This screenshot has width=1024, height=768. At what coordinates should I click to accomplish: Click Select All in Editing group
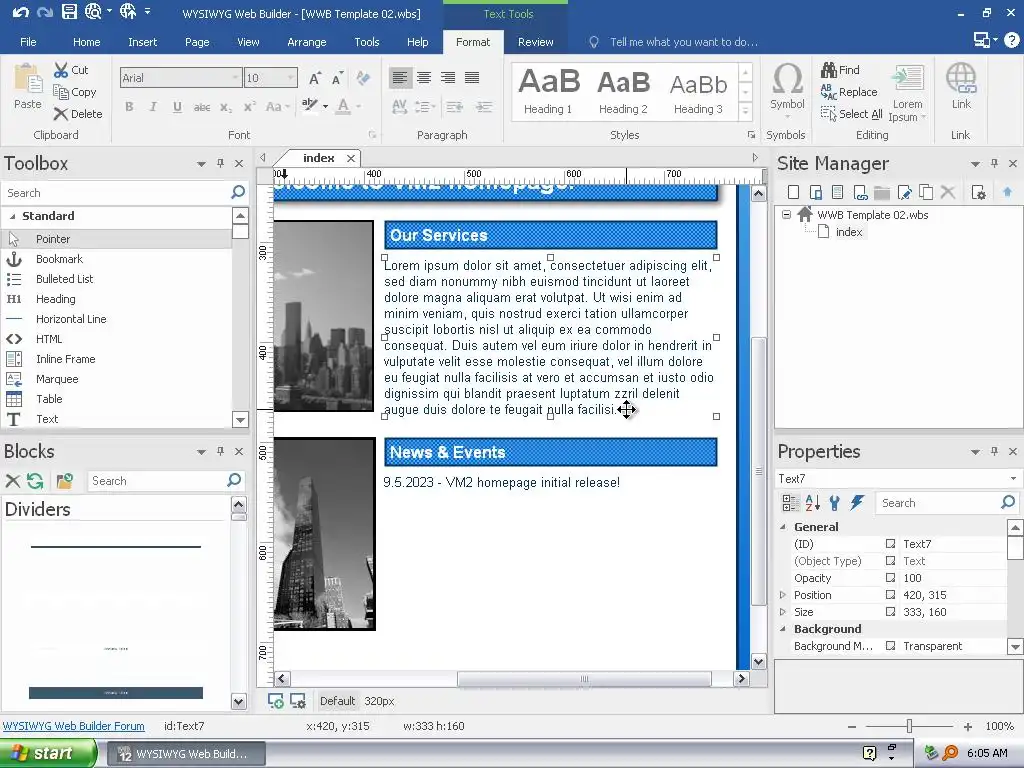(x=852, y=114)
